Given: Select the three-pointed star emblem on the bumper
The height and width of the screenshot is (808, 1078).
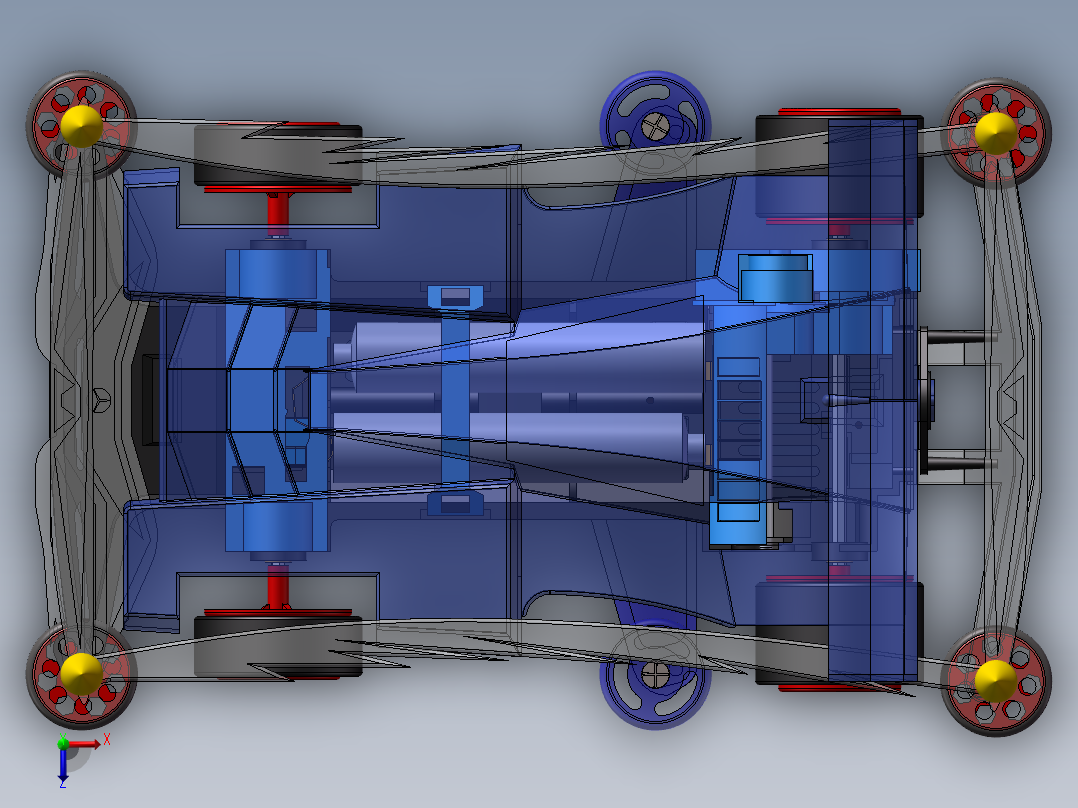Looking at the screenshot, I should point(101,400).
